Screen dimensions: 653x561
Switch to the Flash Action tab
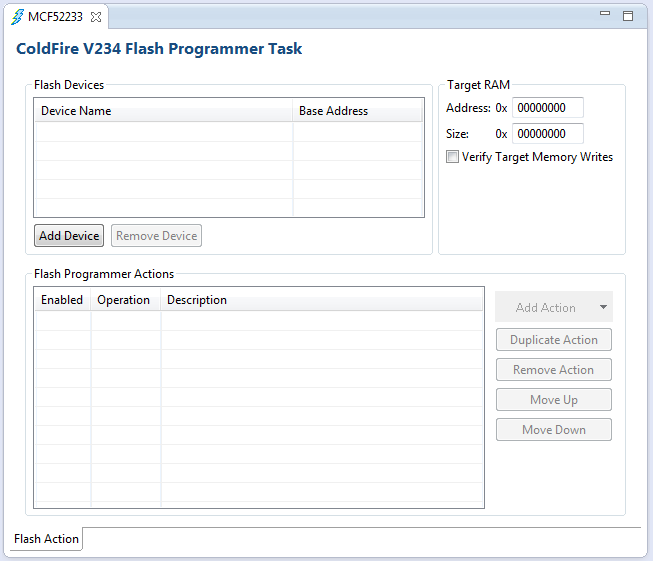(46, 539)
